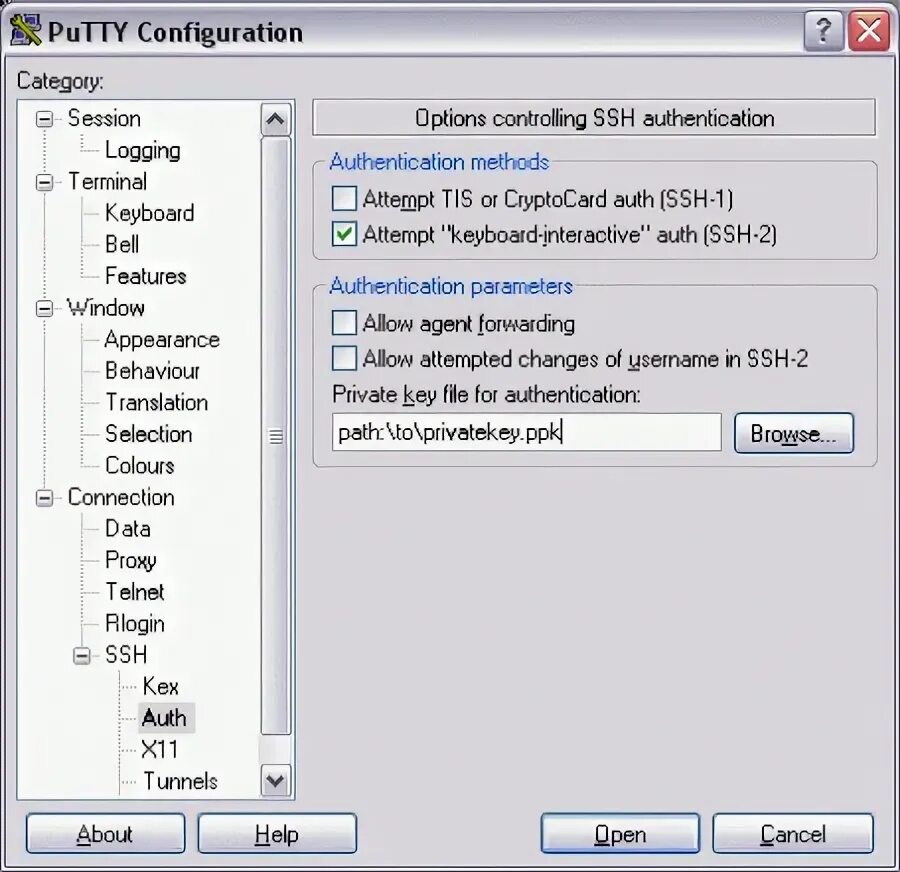The height and width of the screenshot is (872, 900).
Task: Open the Bell category
Action: pos(122,245)
